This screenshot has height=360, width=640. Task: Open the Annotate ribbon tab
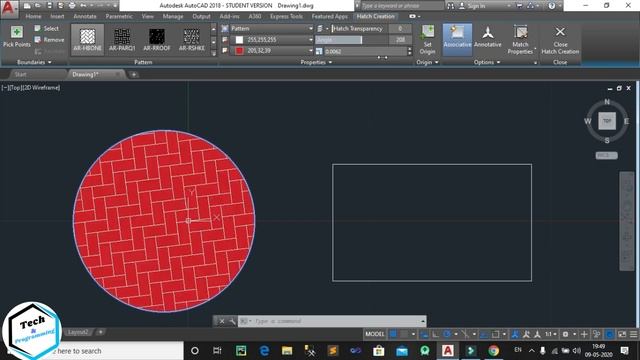point(85,16)
